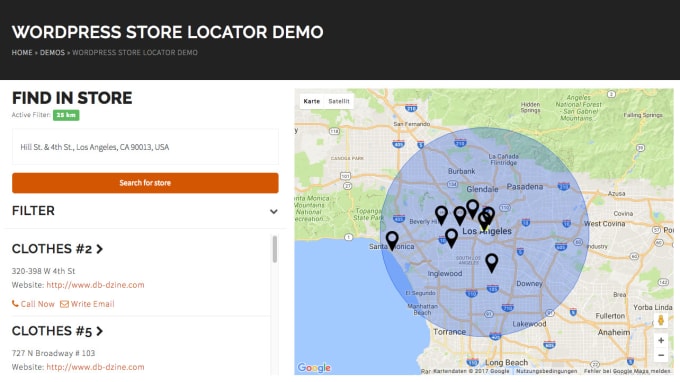Click the Long Beach label on map
The image size is (680, 382).
(507, 362)
